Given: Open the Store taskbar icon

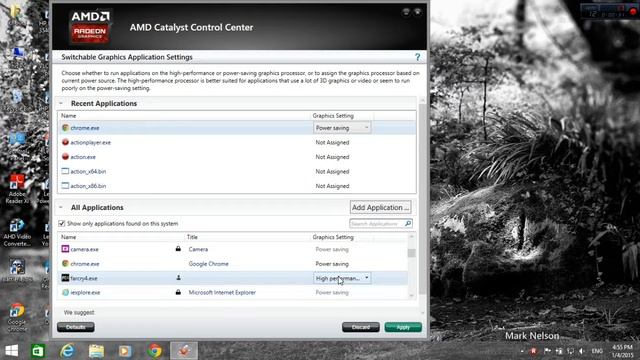Looking at the screenshot, I should [x=38, y=351].
